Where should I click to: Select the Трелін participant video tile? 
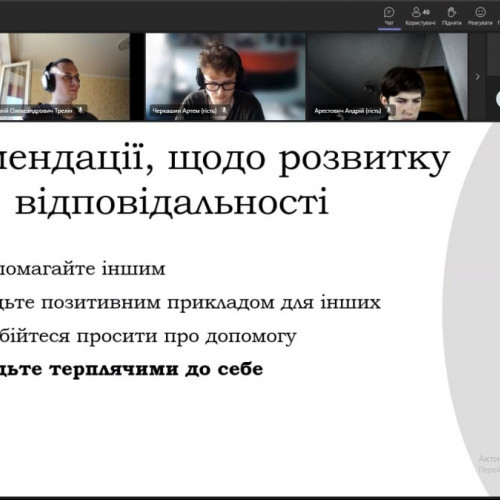(x=65, y=76)
